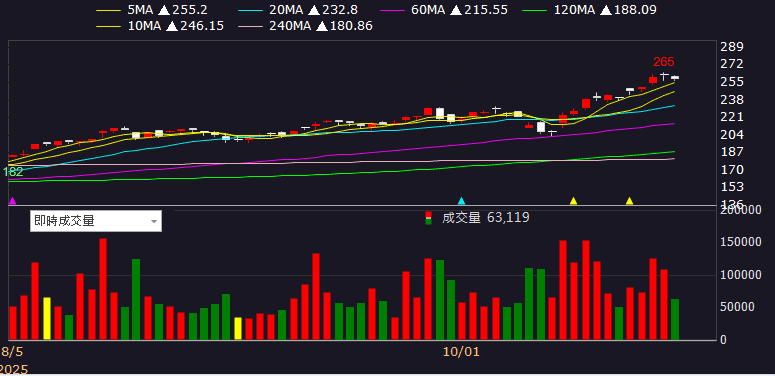
Task: Click the 187 price axis label
Action: (732, 152)
